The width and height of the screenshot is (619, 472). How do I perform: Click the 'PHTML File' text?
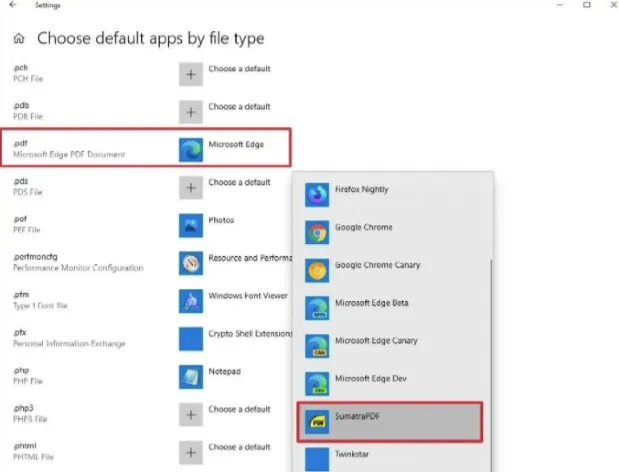point(33,457)
